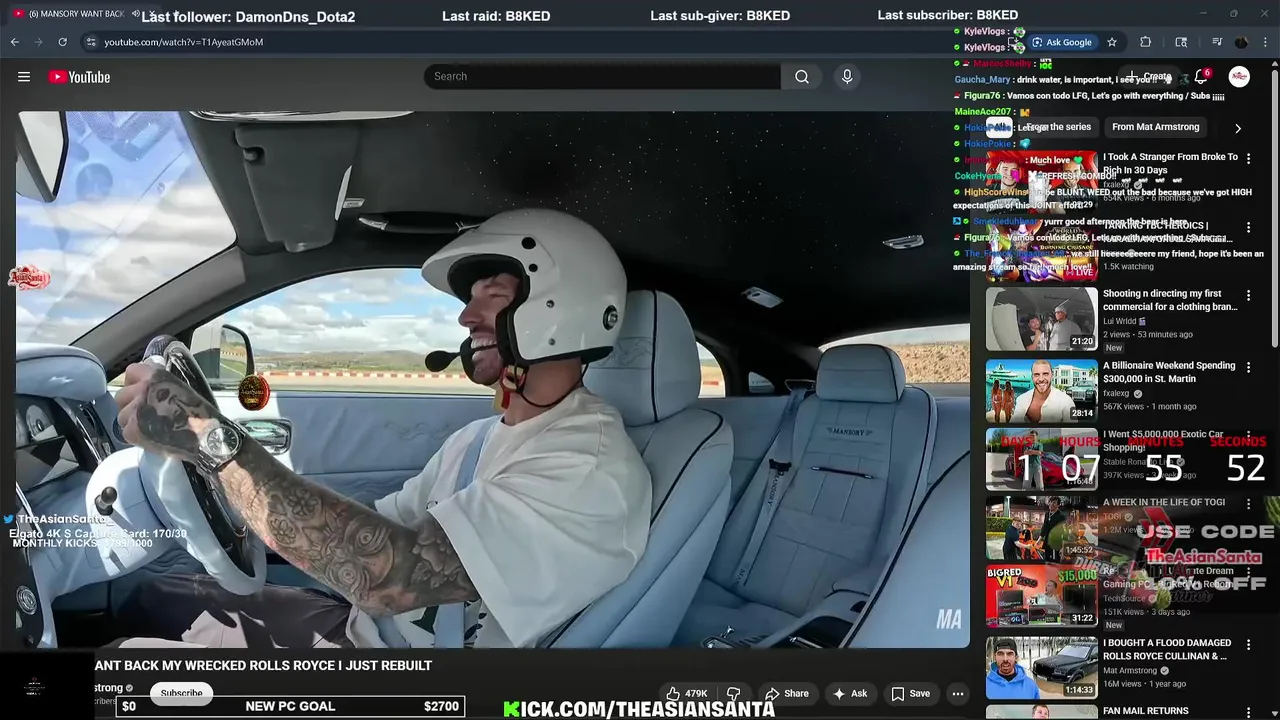This screenshot has width=1280, height=720.
Task: Start voice search with the microphone icon
Action: tap(847, 77)
